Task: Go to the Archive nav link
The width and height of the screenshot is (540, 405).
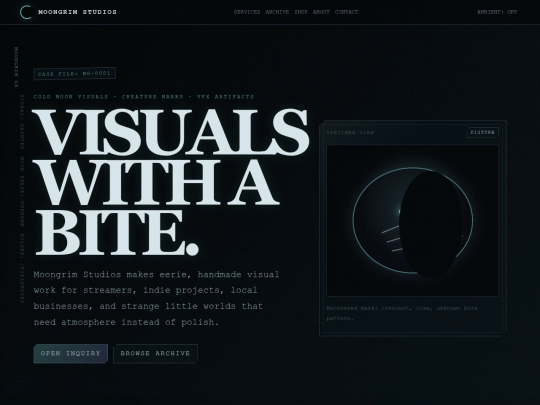Action: click(x=277, y=12)
